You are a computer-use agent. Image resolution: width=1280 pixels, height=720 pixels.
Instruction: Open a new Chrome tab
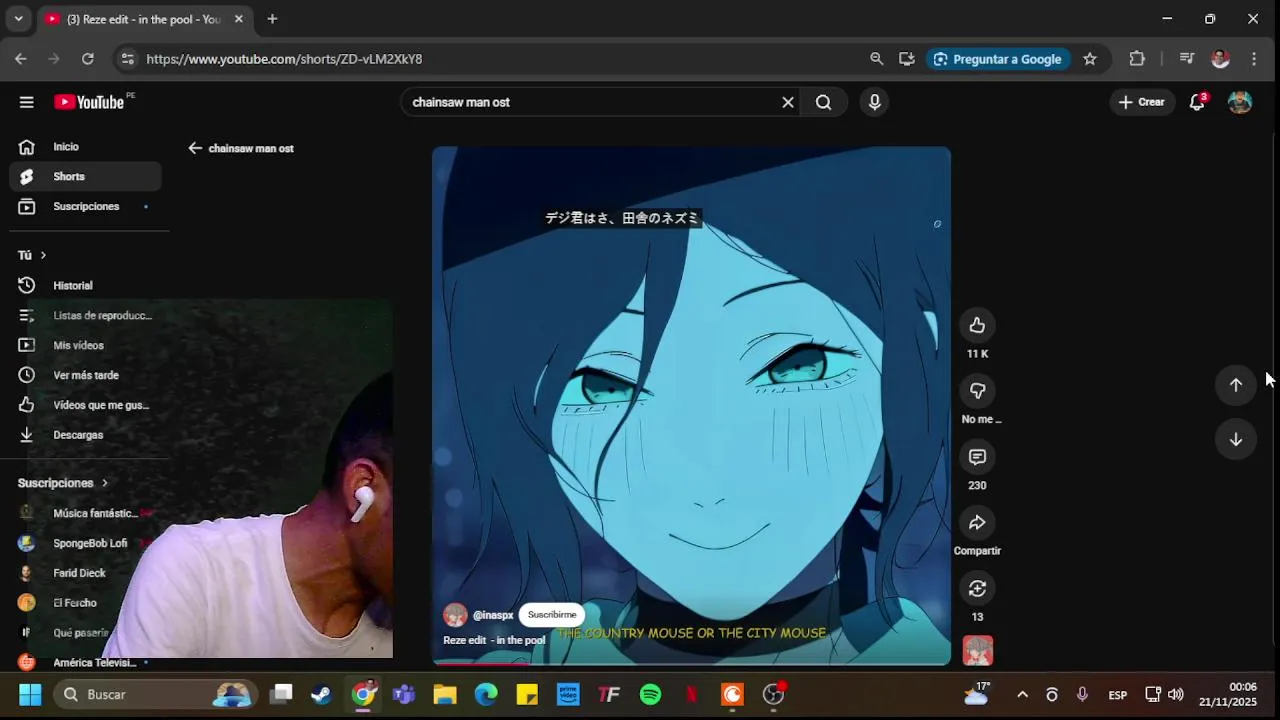point(272,19)
